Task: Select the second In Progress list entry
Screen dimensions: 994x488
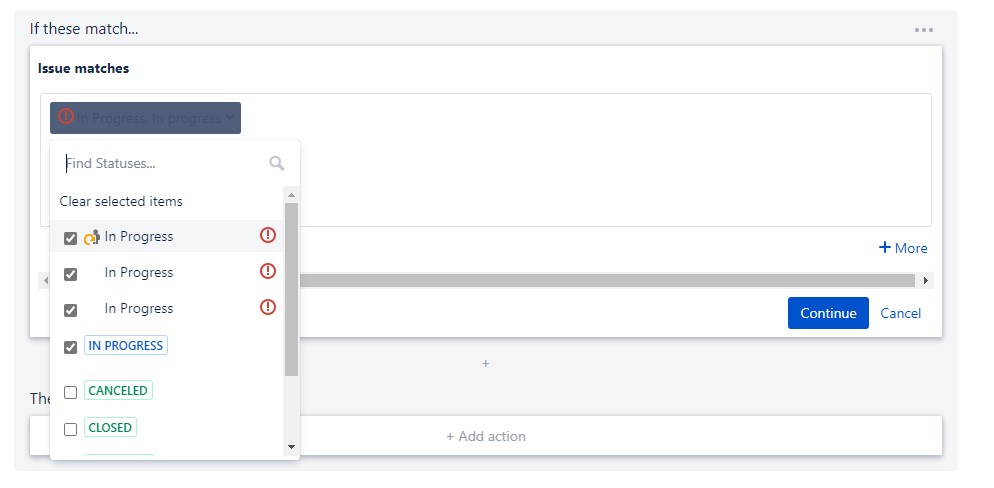Action: coord(167,273)
